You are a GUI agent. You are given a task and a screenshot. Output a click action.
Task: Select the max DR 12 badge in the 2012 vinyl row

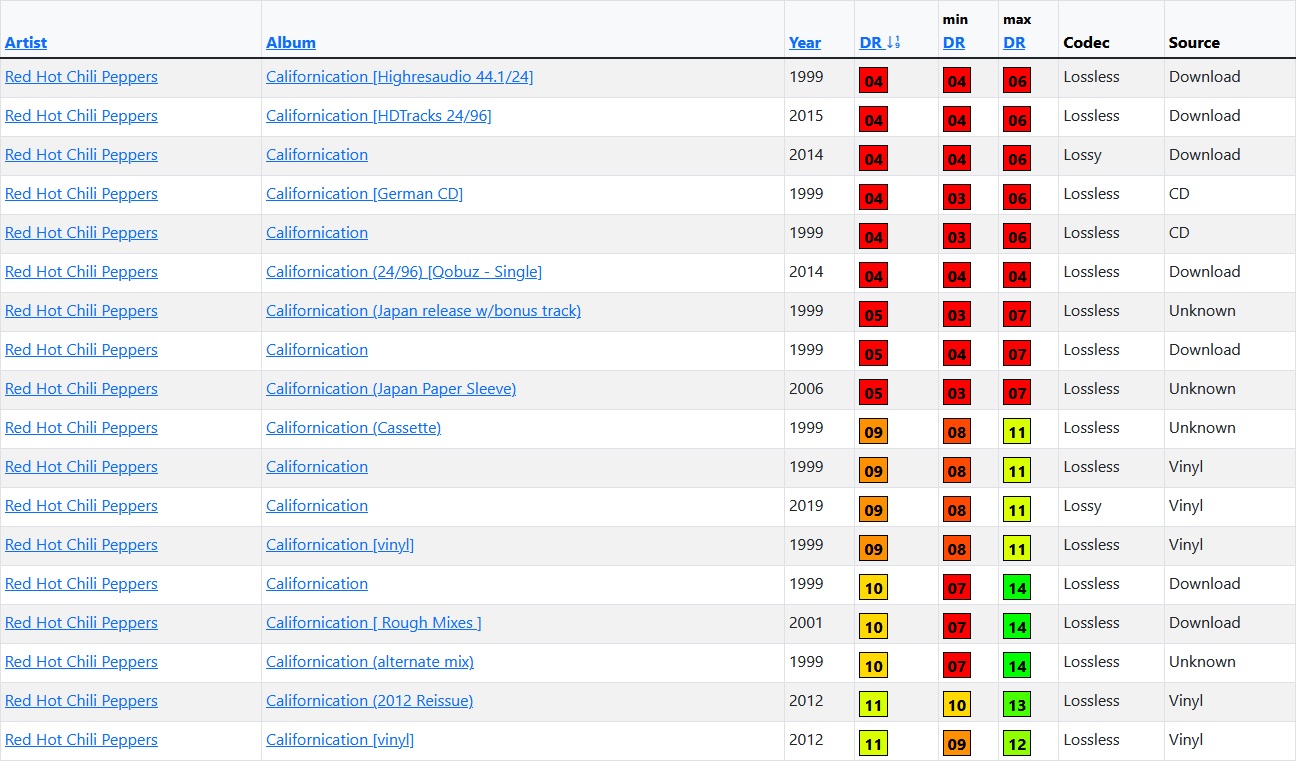point(1017,743)
